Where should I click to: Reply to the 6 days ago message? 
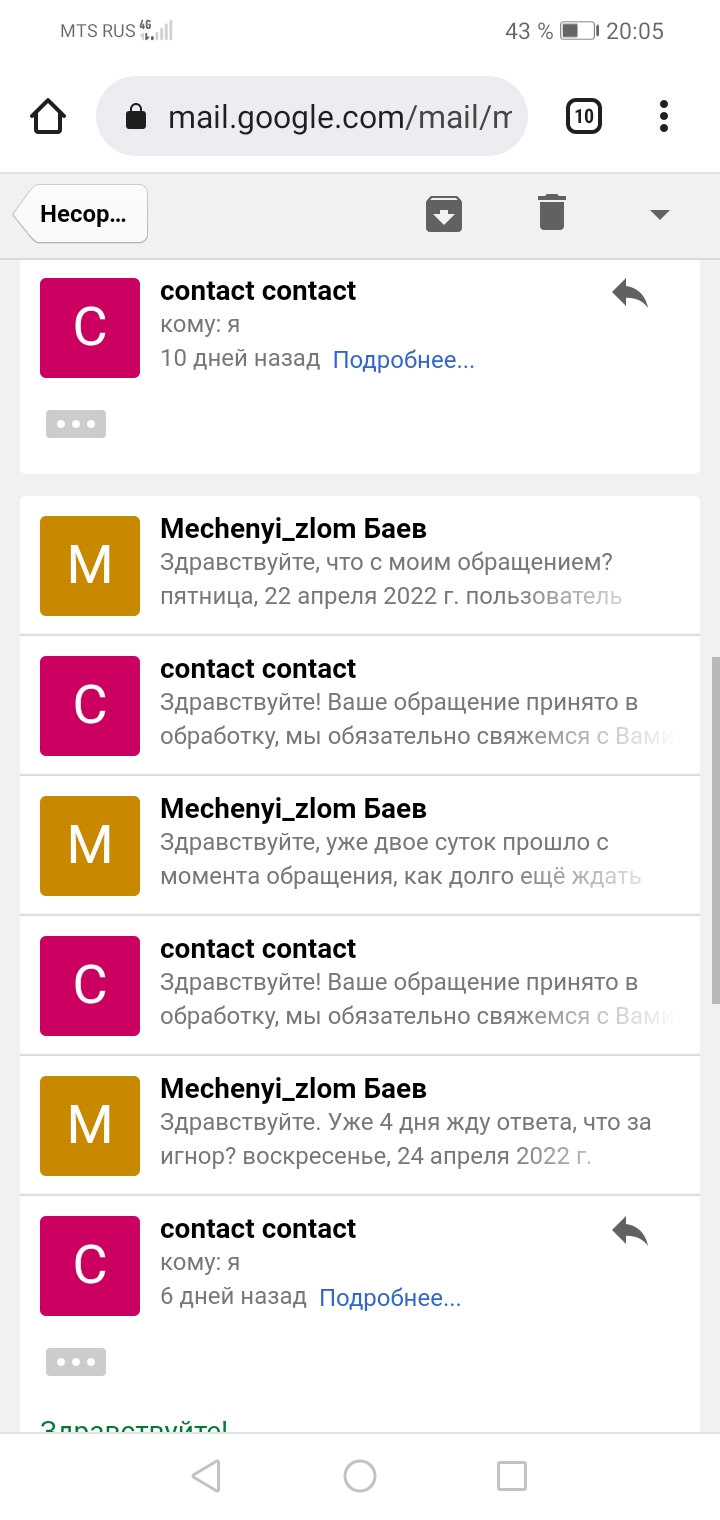(x=630, y=1232)
